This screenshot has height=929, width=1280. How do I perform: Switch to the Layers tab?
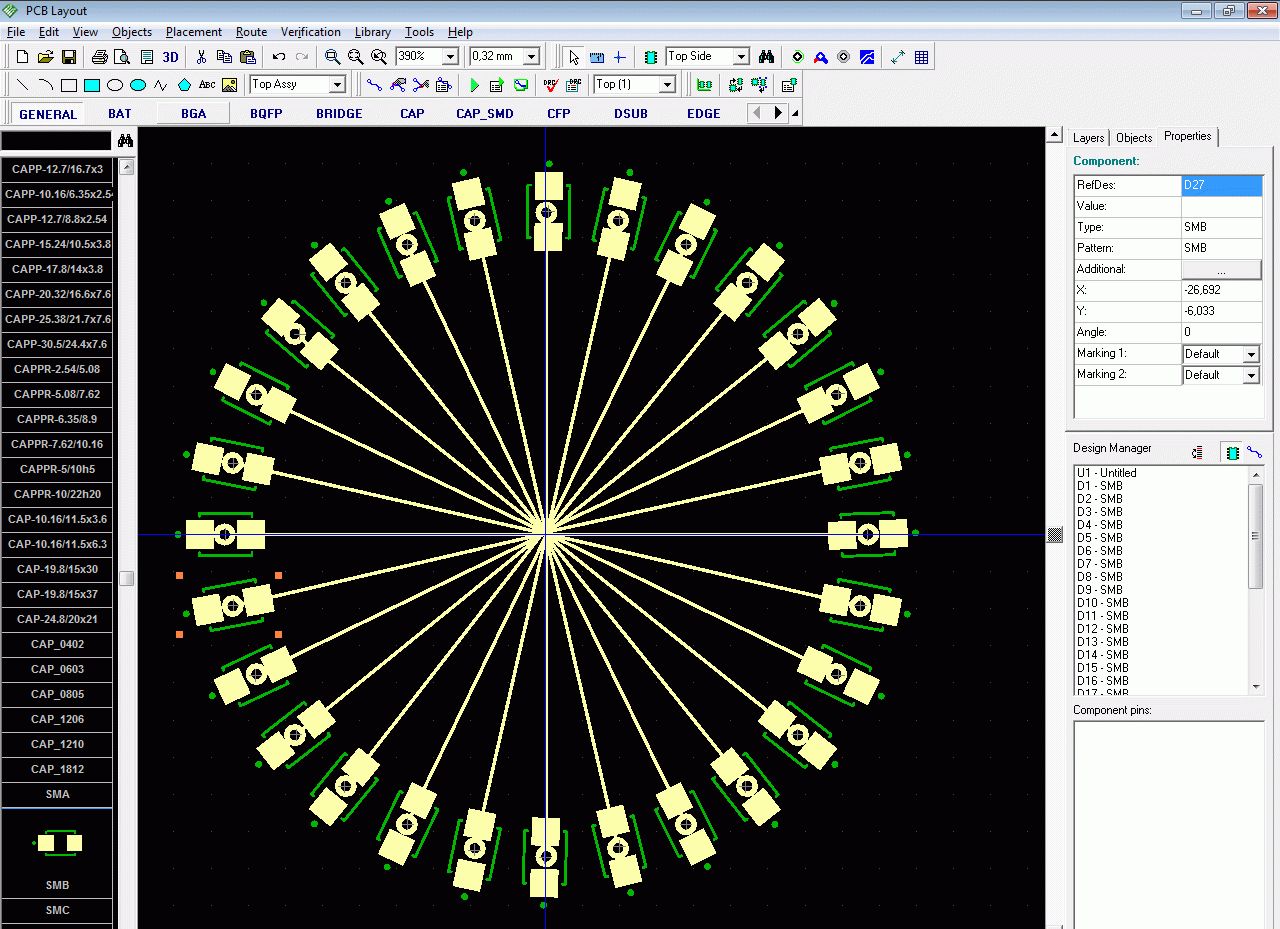[1088, 138]
